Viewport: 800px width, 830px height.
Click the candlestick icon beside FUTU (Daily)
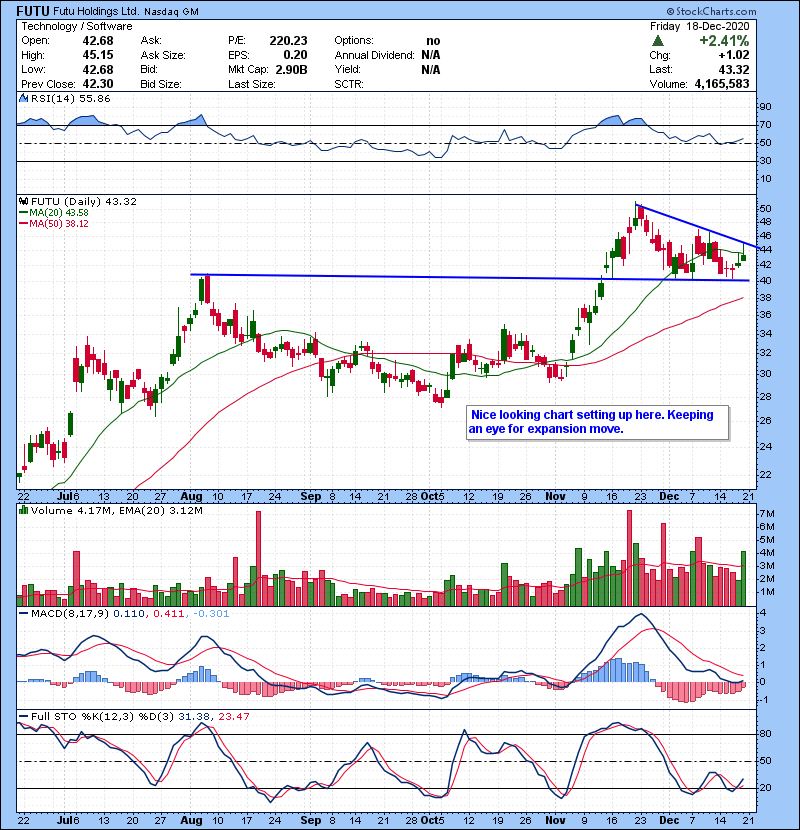[x=24, y=202]
